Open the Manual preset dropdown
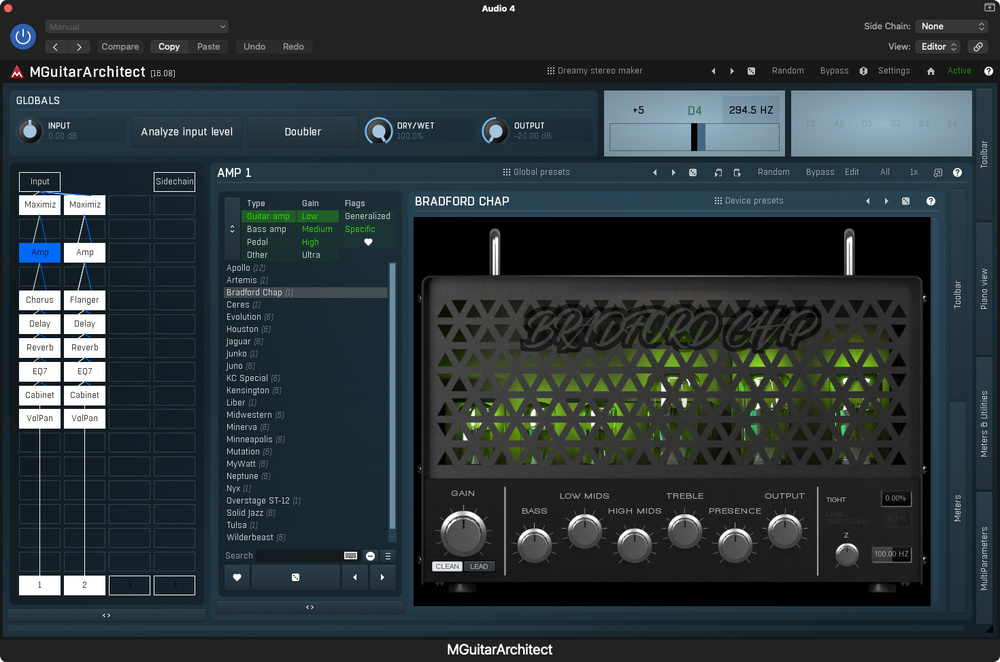 tap(136, 27)
